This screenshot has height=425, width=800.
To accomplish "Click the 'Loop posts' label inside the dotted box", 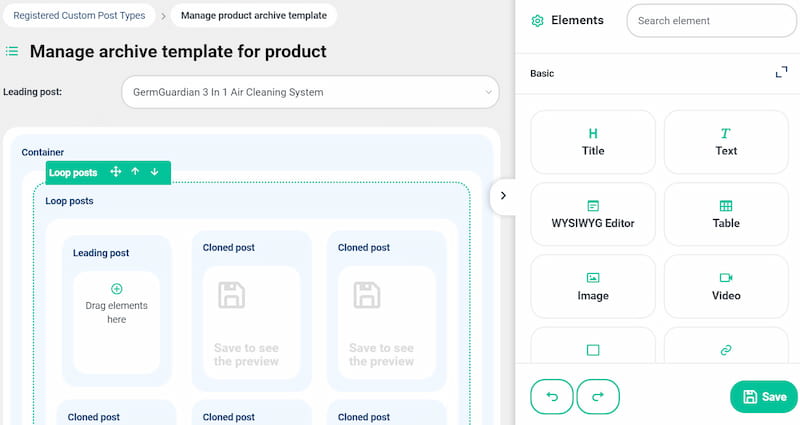I will point(69,201).
